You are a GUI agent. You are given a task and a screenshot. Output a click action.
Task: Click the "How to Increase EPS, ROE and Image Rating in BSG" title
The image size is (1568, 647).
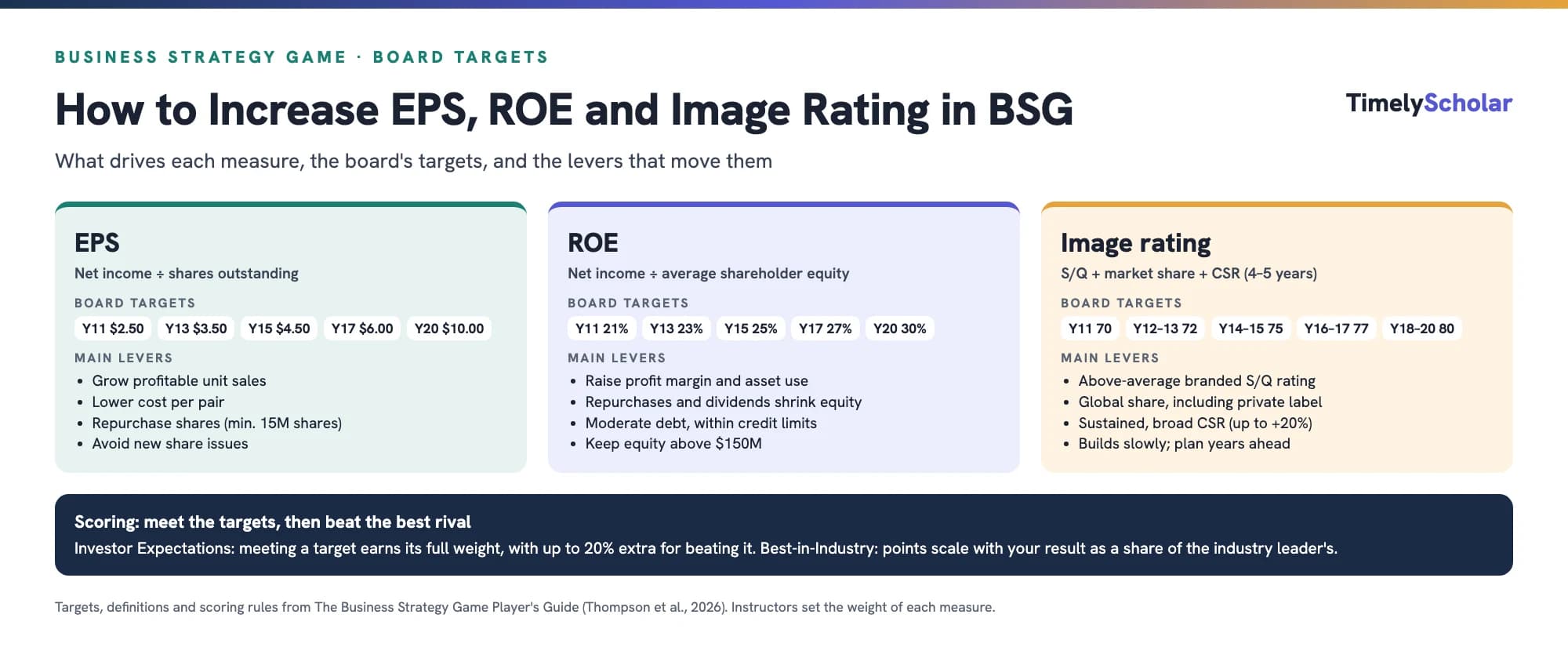[x=564, y=109]
